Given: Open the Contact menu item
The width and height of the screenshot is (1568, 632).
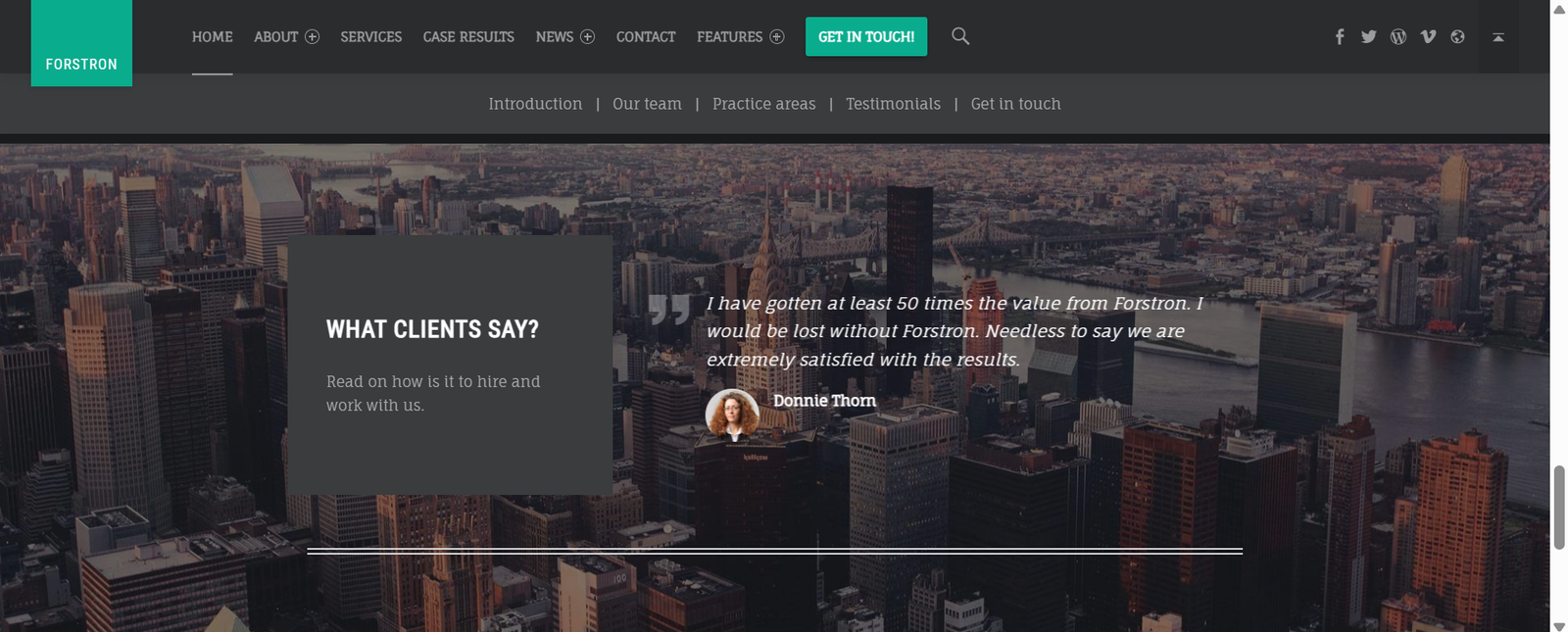Looking at the screenshot, I should (646, 36).
